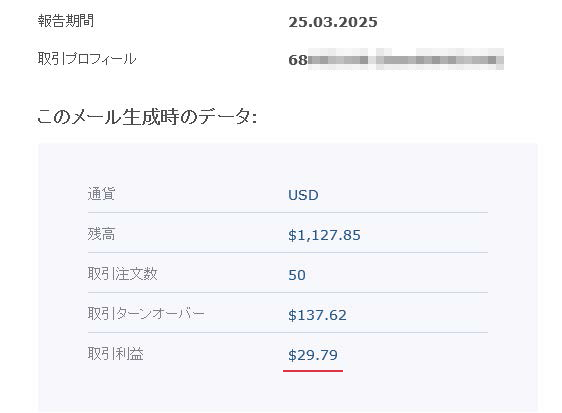Click the divider line above the 取引利益 row
Viewport: 562px width, 413px height.
[288, 332]
